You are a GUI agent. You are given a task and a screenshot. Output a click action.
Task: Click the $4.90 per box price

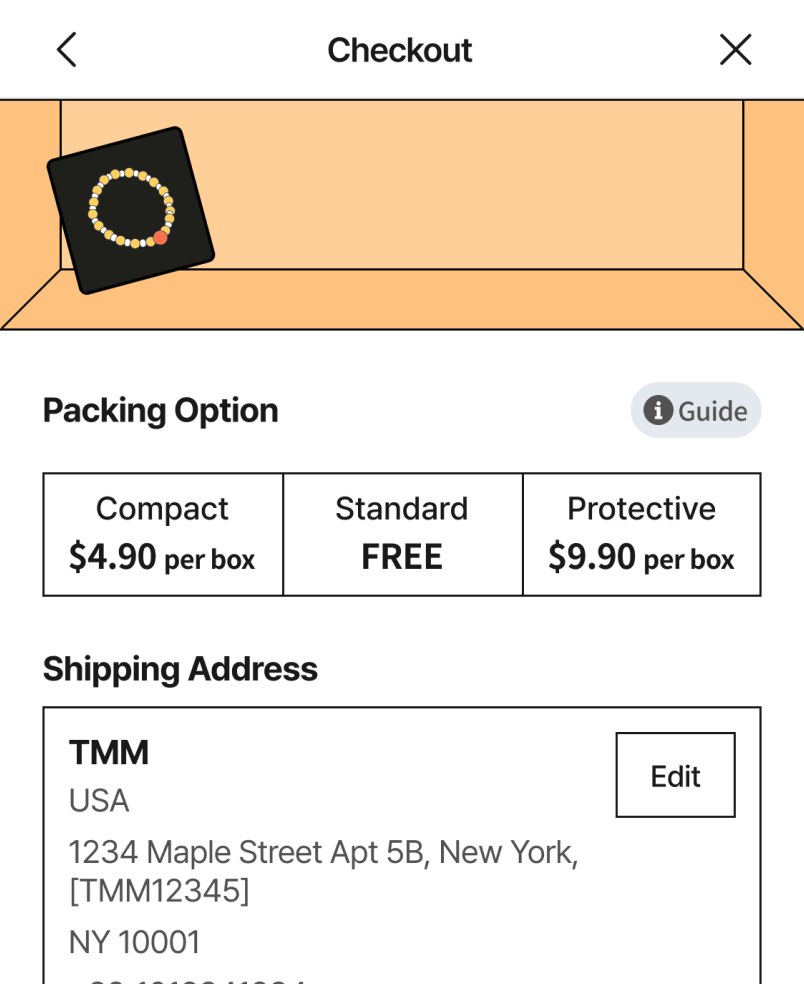click(x=162, y=558)
